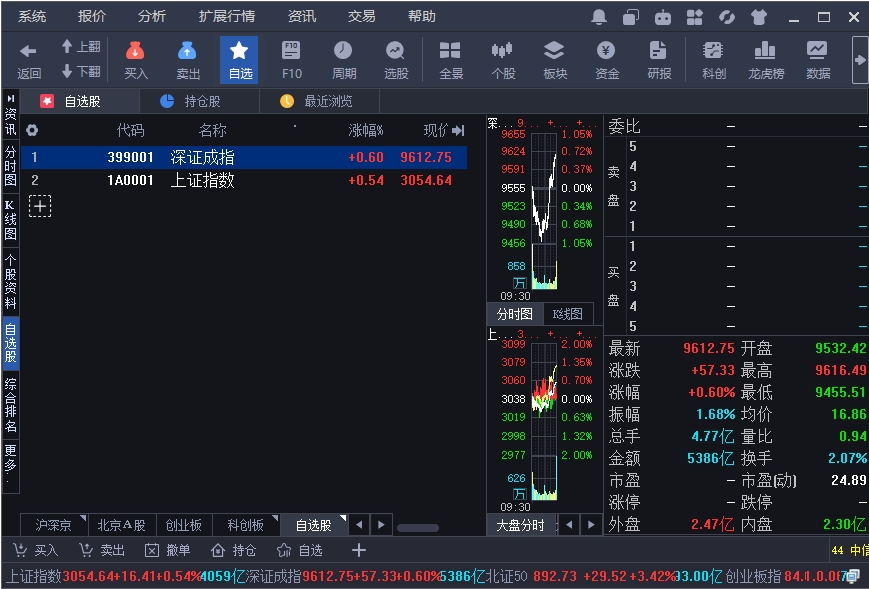Open the 帮助 menu
The height and width of the screenshot is (589, 869).
tap(422, 17)
